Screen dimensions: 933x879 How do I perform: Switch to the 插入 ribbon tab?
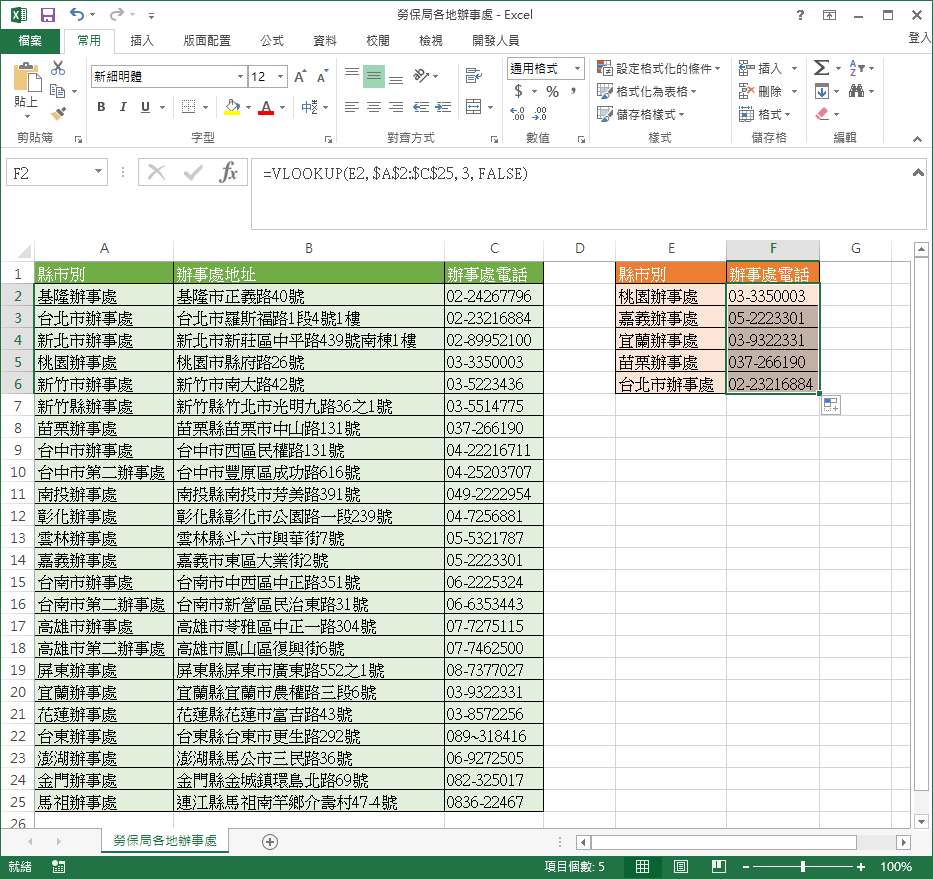[x=142, y=41]
